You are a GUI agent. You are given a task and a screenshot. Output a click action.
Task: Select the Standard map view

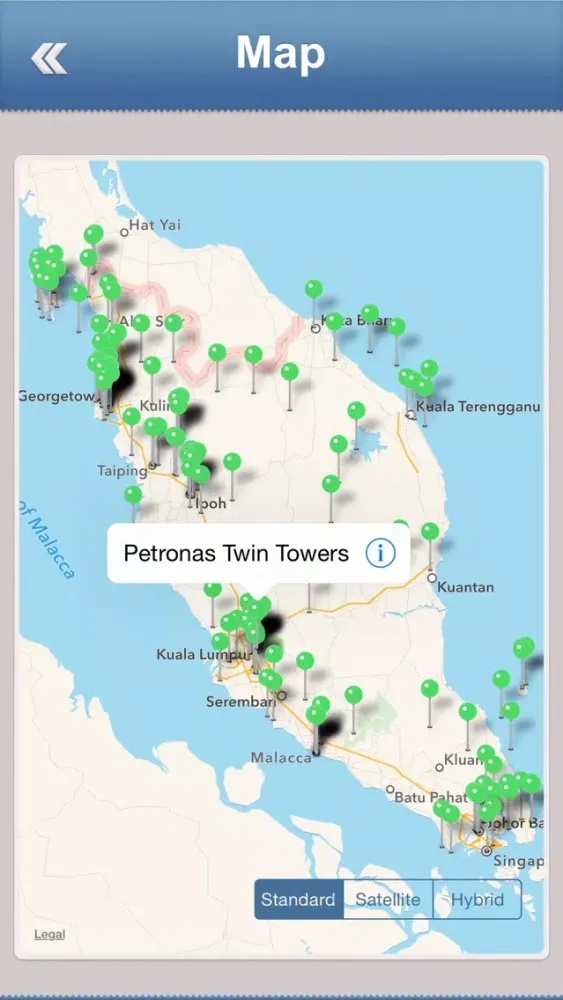pyautogui.click(x=298, y=900)
